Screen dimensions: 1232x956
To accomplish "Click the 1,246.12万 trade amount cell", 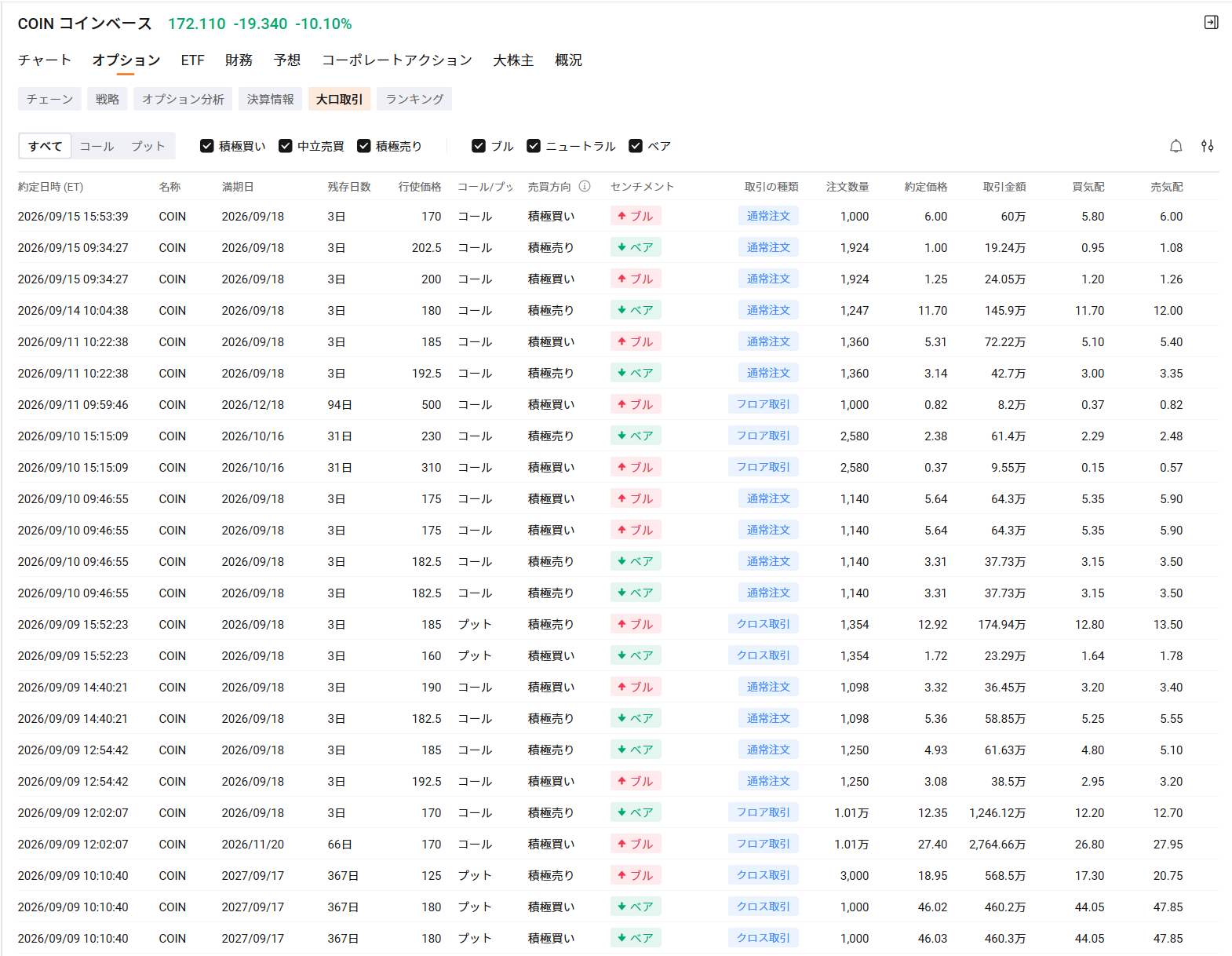I will 997,812.
